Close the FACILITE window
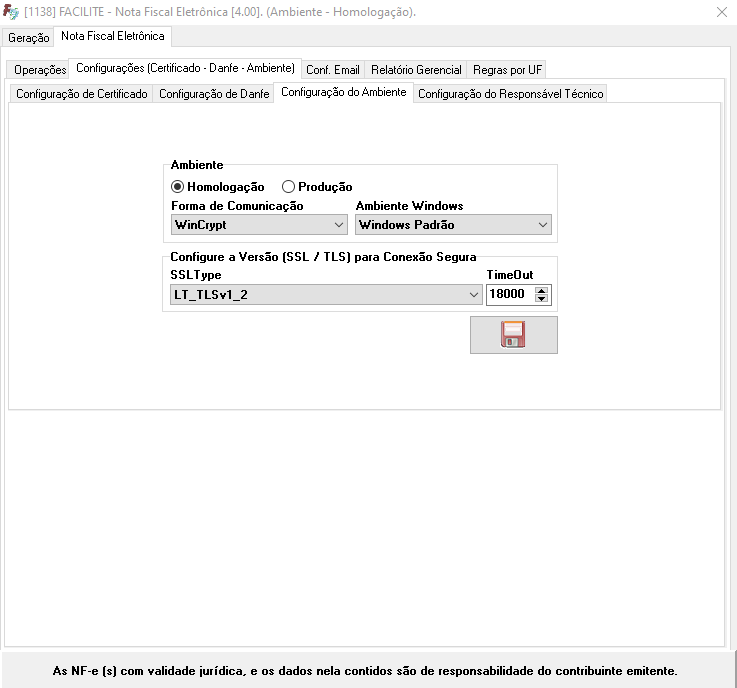The width and height of the screenshot is (737, 688). tap(722, 12)
